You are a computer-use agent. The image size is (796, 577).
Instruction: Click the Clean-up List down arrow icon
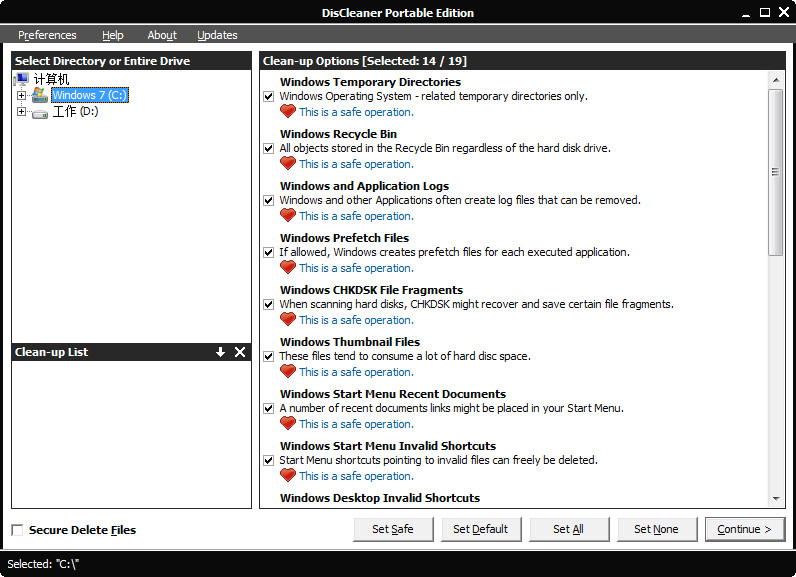pos(220,352)
